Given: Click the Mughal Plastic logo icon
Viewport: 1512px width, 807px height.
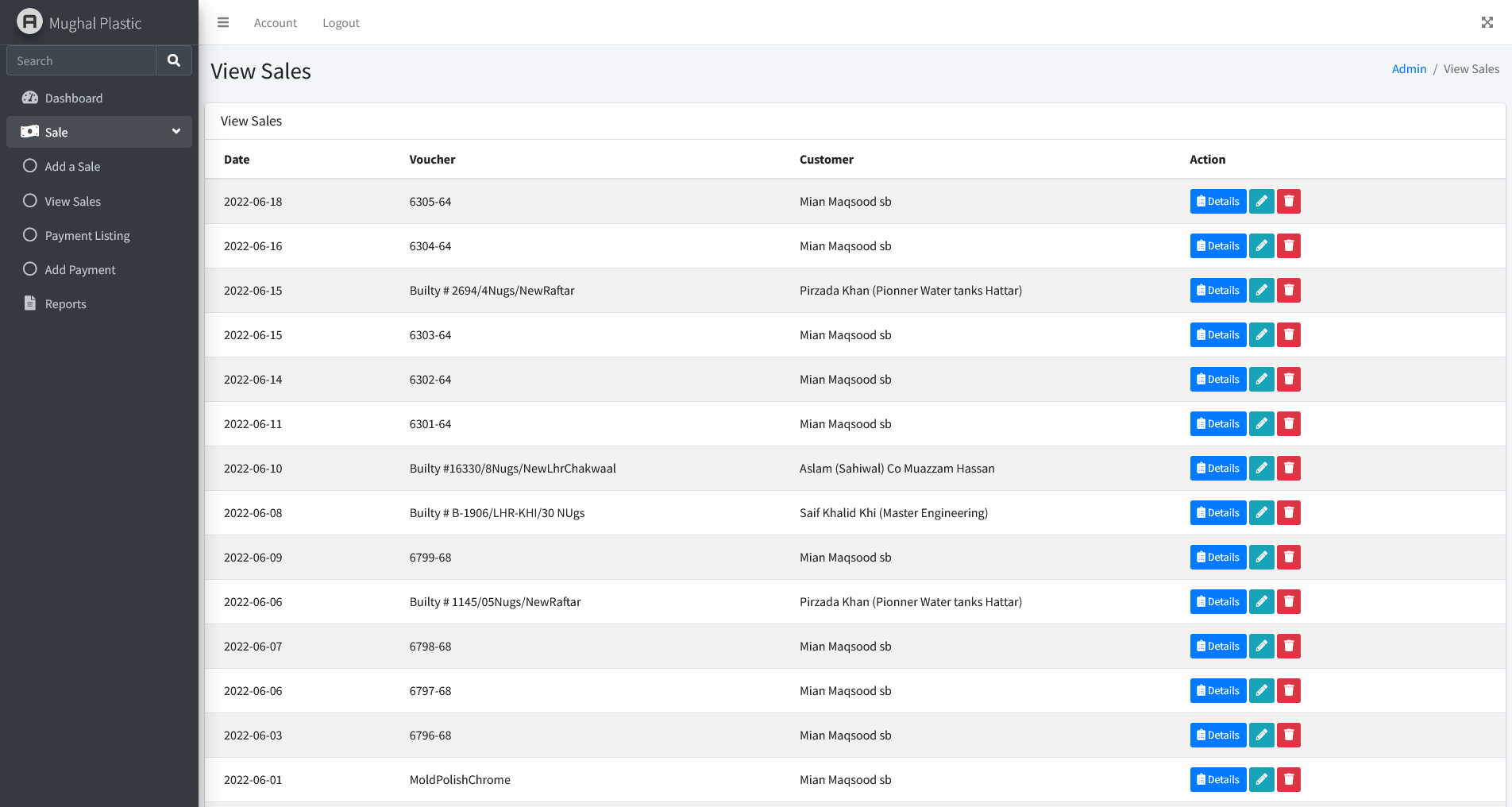Looking at the screenshot, I should tap(29, 22).
